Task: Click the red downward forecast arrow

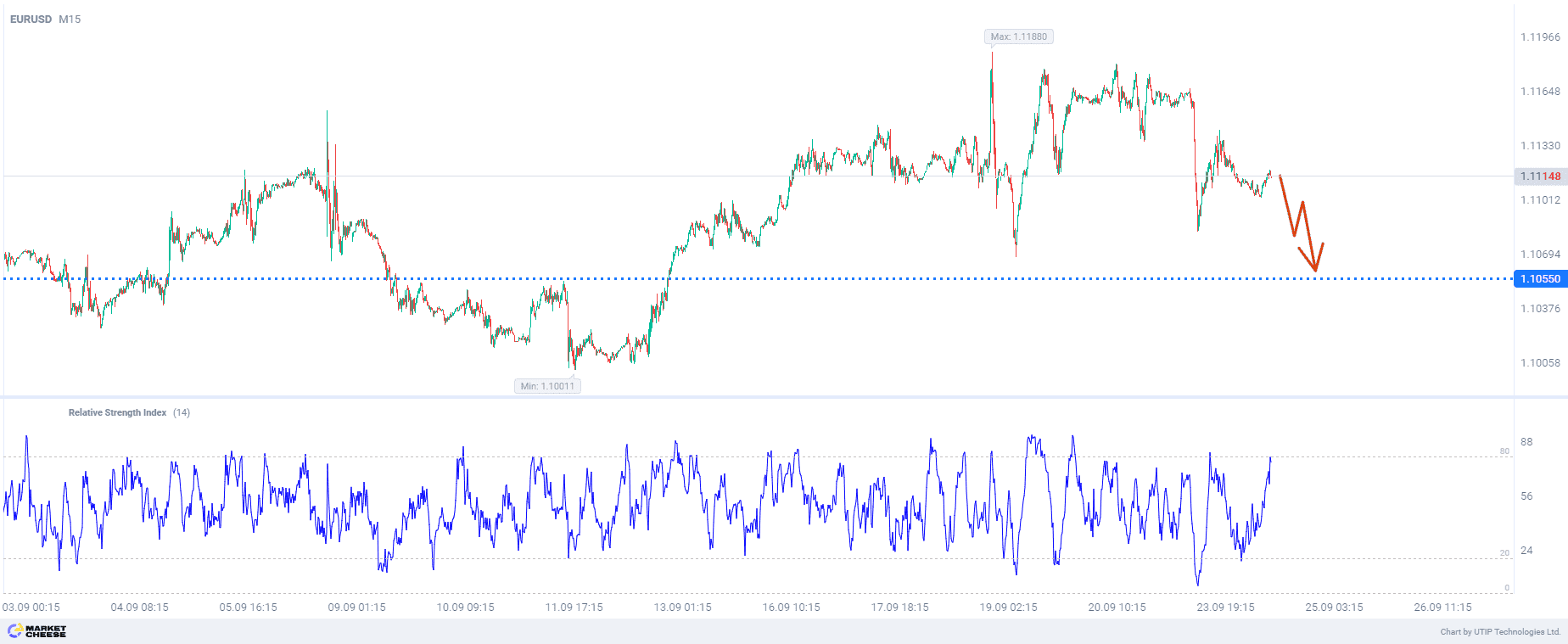Action: (1302, 223)
